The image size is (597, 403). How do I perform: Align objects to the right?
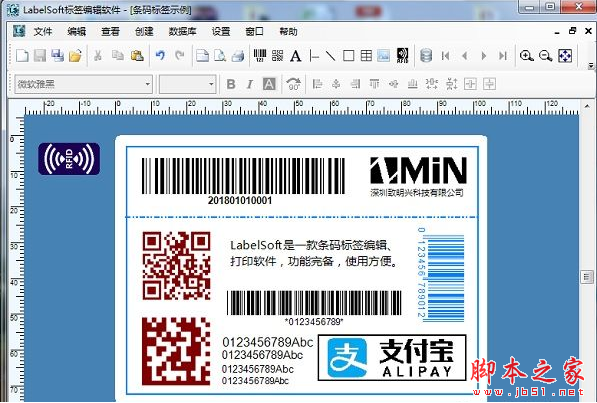356,84
